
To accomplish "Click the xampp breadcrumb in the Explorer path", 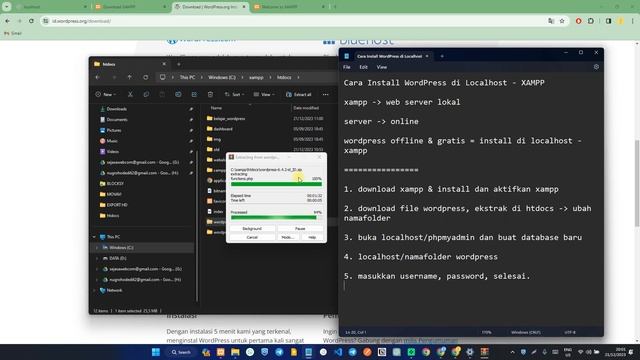I will tap(256, 77).
